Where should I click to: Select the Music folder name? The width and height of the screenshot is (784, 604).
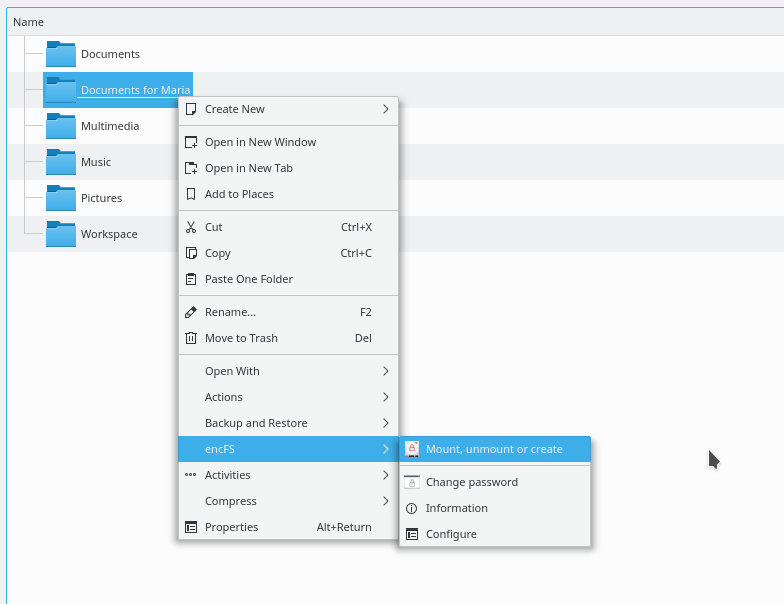96,162
